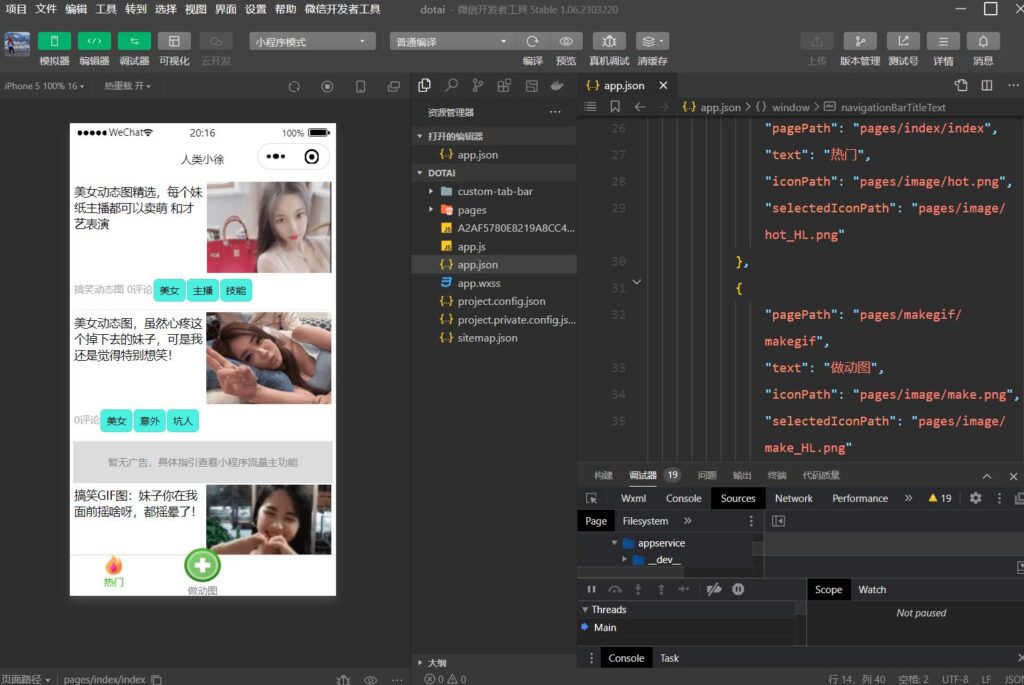1024x685 pixels.
Task: Select the element inspector arrow icon
Action: point(592,498)
